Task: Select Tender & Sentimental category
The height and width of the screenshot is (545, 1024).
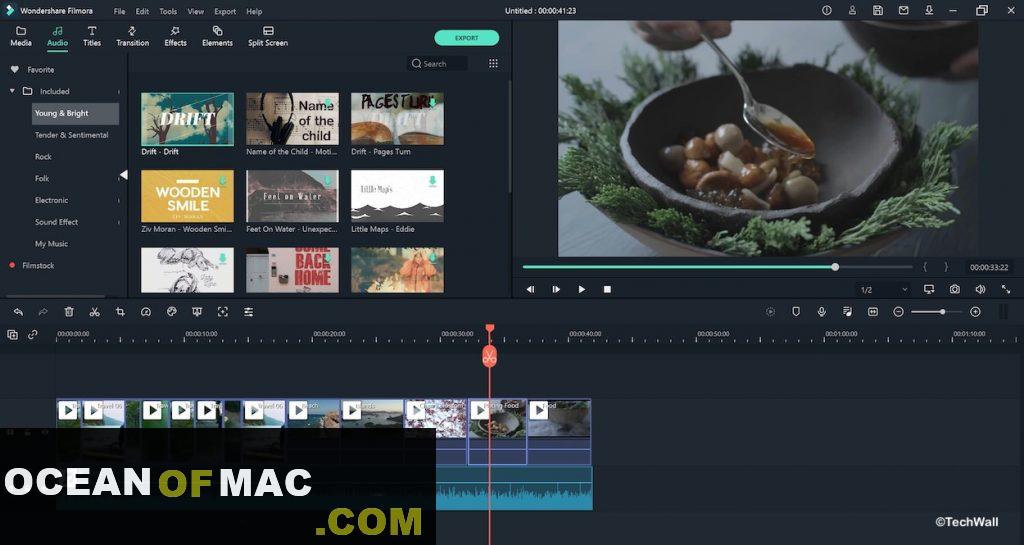Action: 72,135
